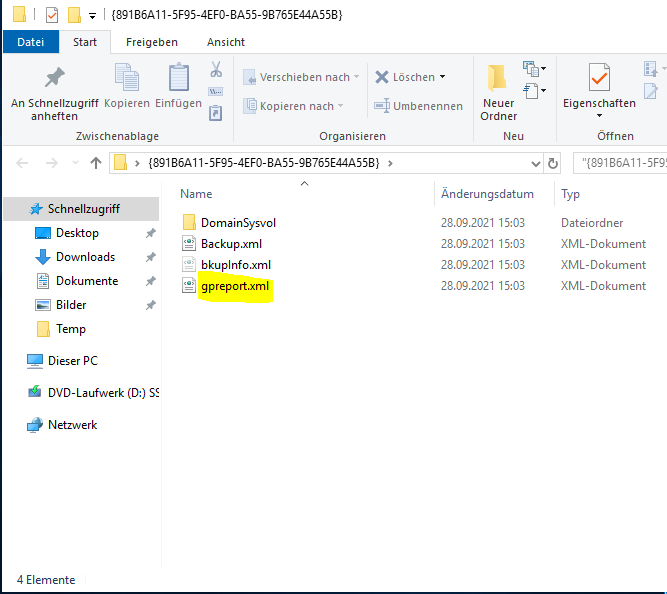667x594 pixels.
Task: Click the copy path icon
Action: 216,91
